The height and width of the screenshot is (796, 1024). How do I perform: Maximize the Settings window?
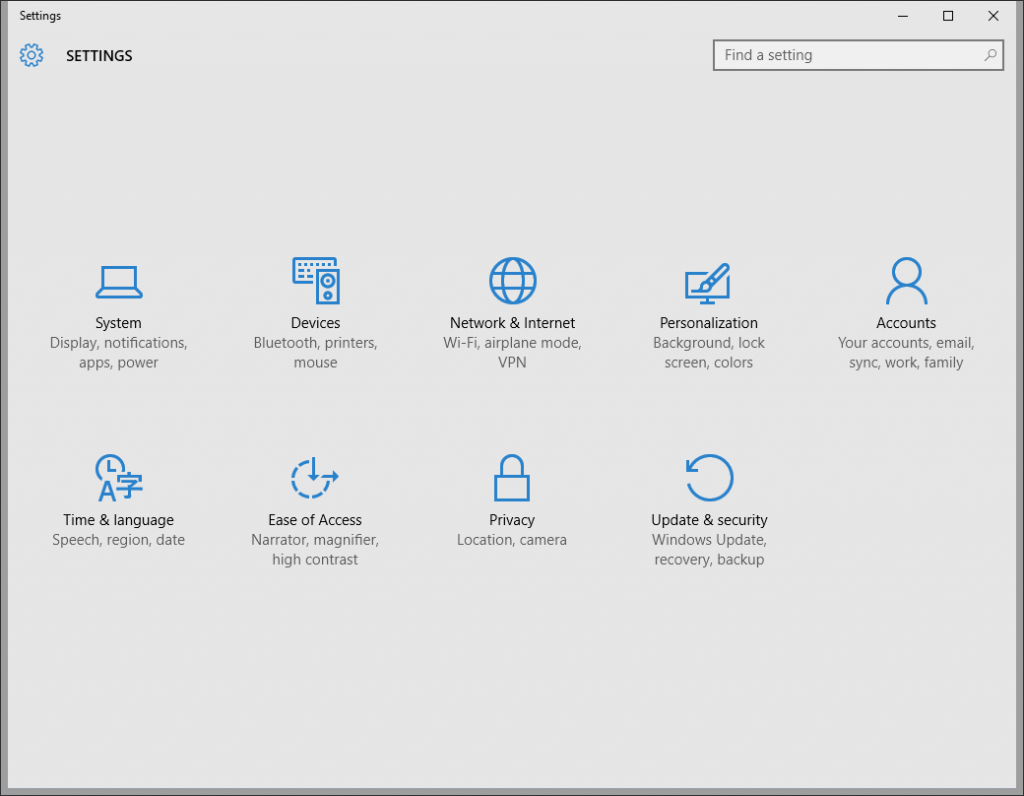pyautogui.click(x=947, y=15)
